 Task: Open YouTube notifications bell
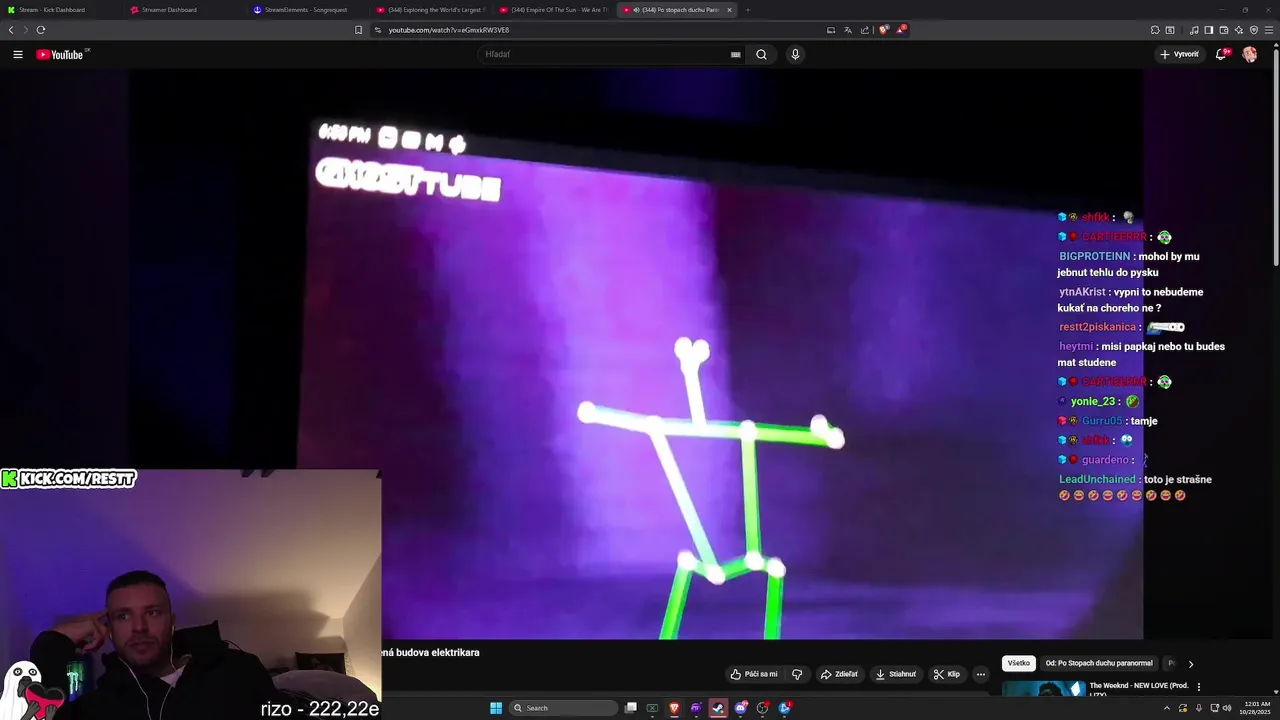pyautogui.click(x=1221, y=54)
